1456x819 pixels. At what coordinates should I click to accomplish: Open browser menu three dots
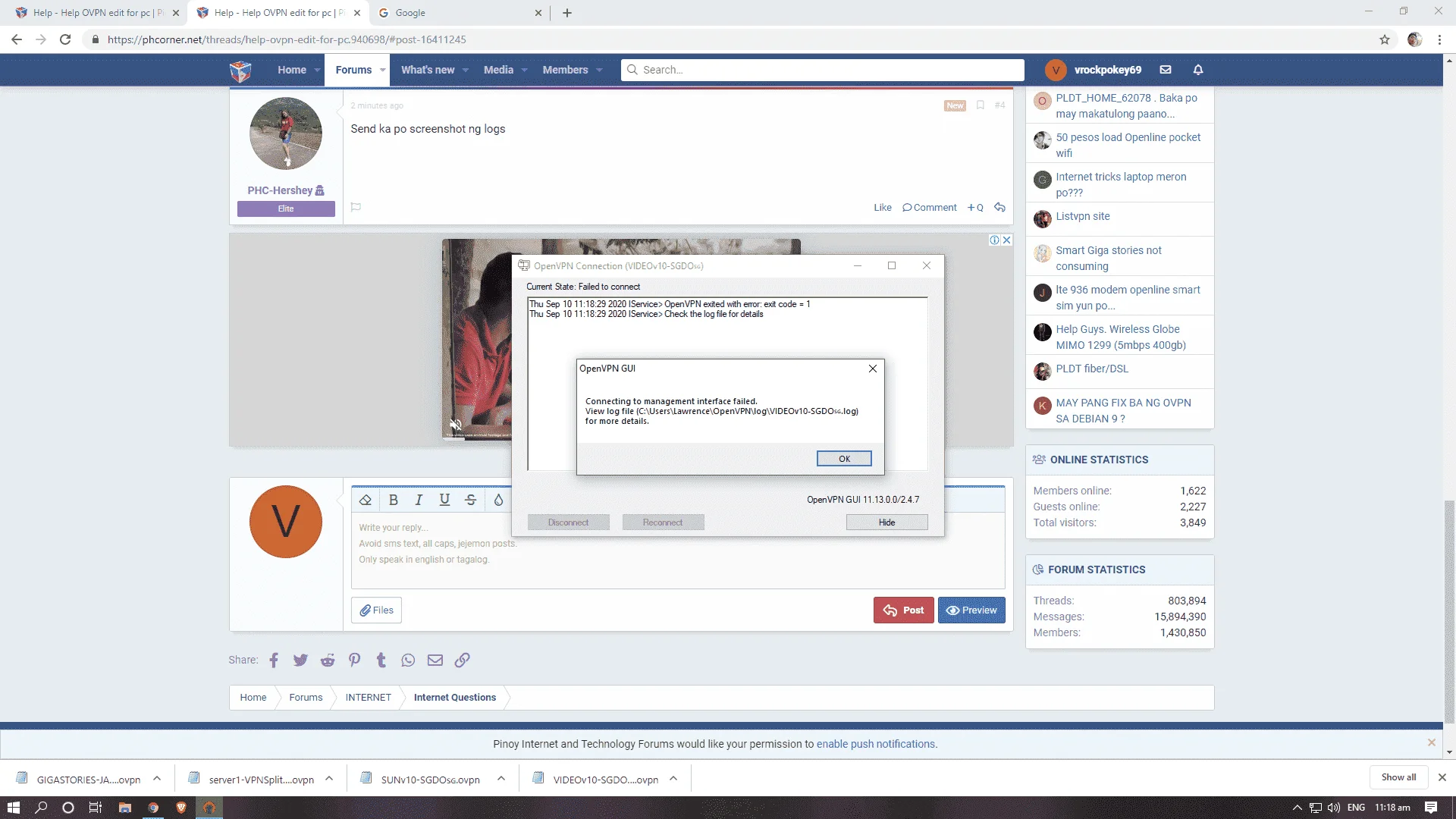[1439, 39]
